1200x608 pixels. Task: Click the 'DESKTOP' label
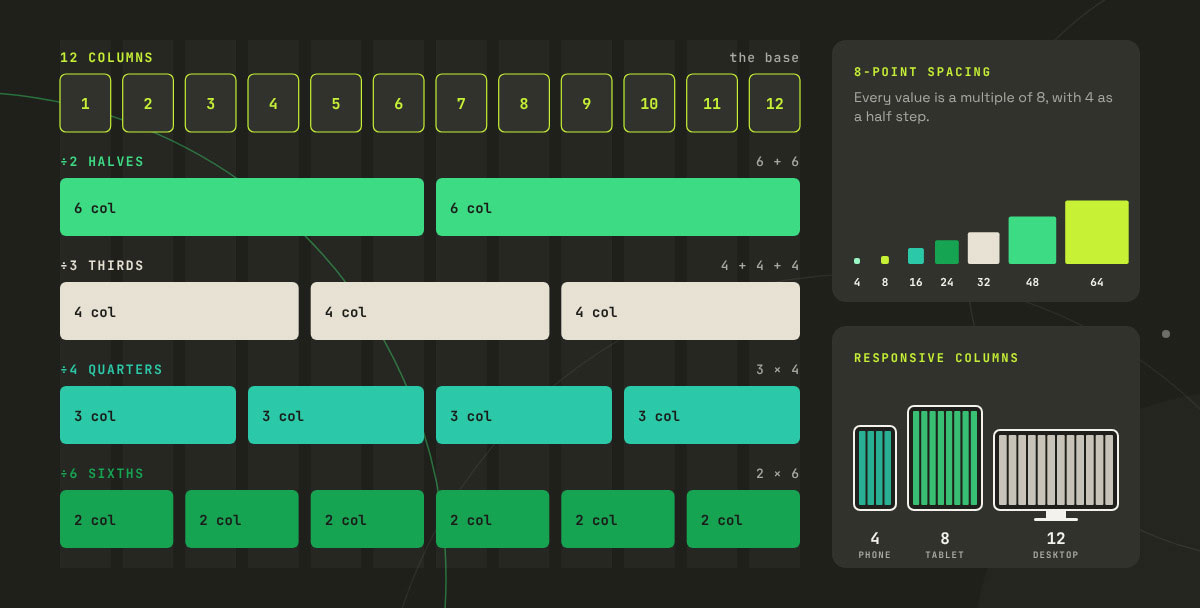(1056, 555)
